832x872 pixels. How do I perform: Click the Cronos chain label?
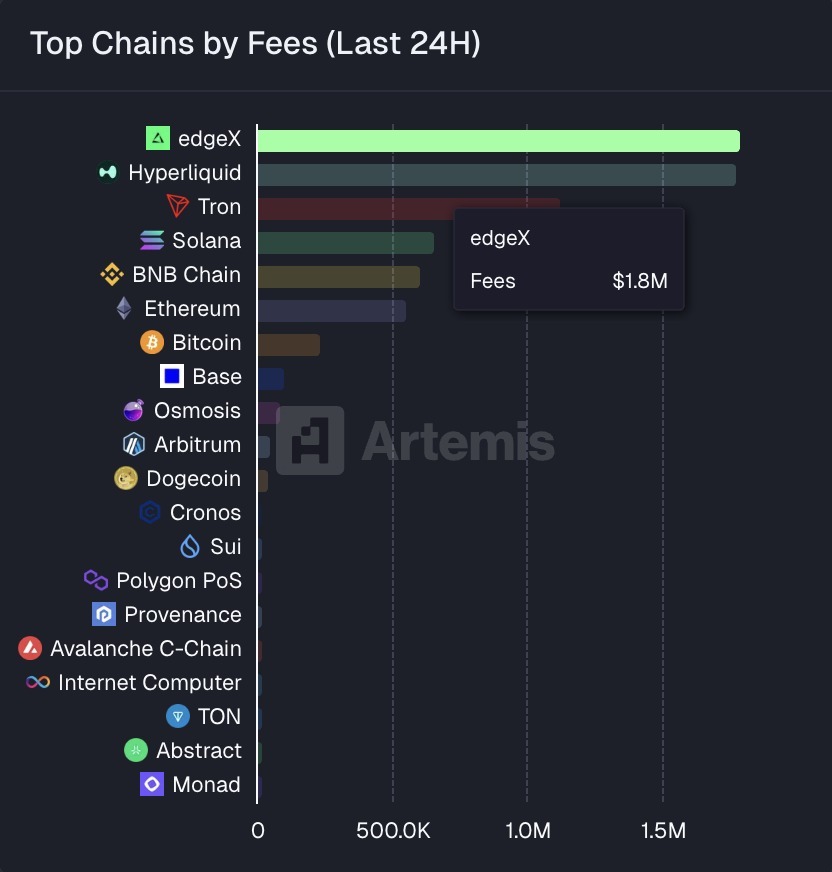click(205, 513)
